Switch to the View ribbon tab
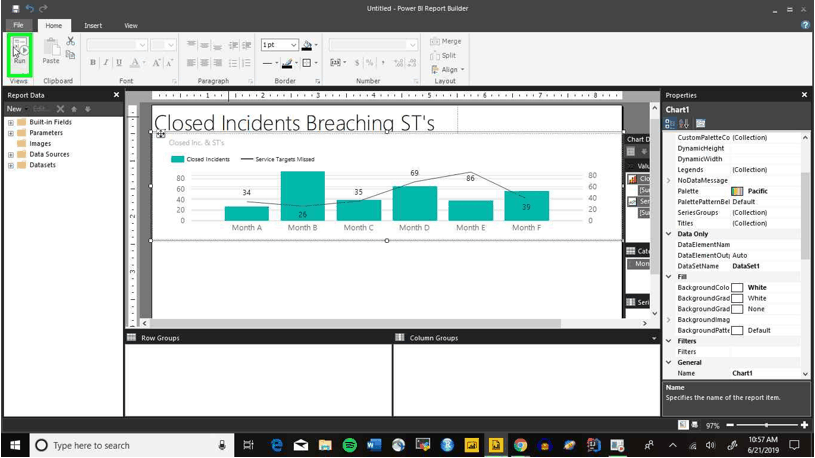 pos(131,25)
